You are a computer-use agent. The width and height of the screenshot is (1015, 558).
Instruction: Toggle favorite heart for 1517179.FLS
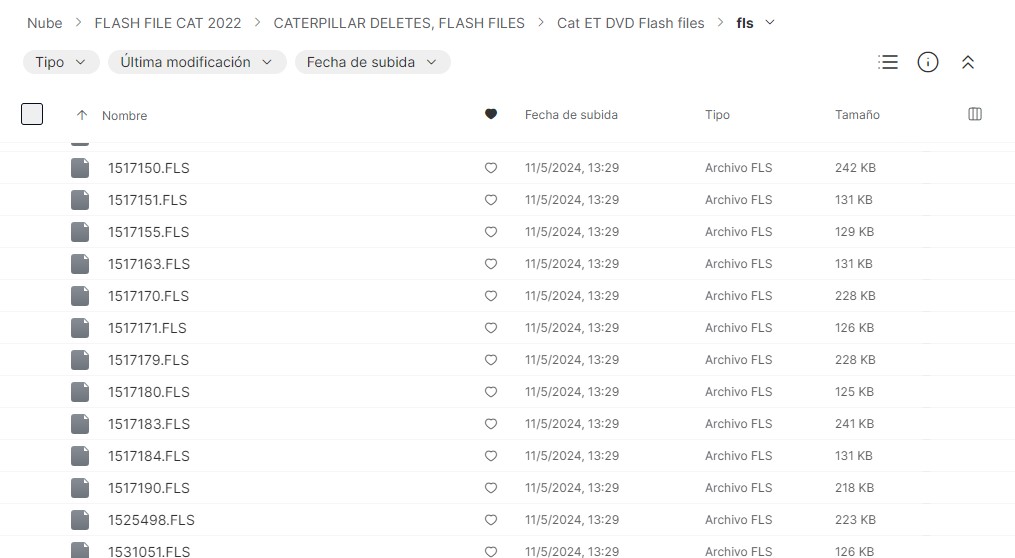[490, 360]
